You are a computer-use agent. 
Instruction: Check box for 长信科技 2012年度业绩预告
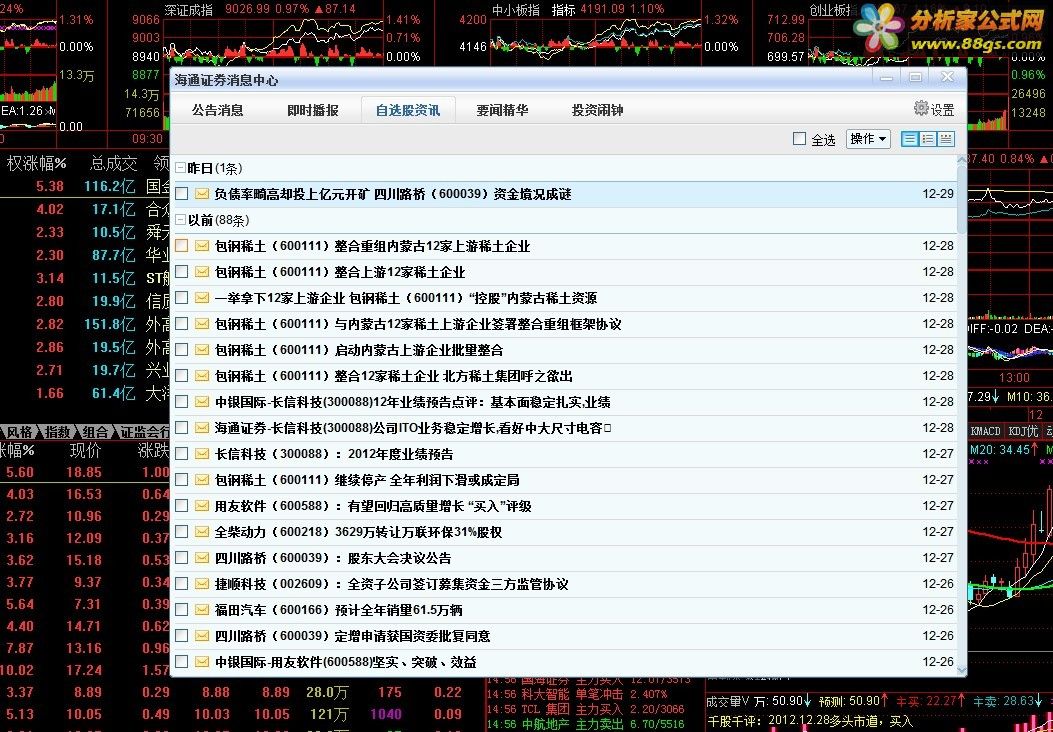point(181,453)
